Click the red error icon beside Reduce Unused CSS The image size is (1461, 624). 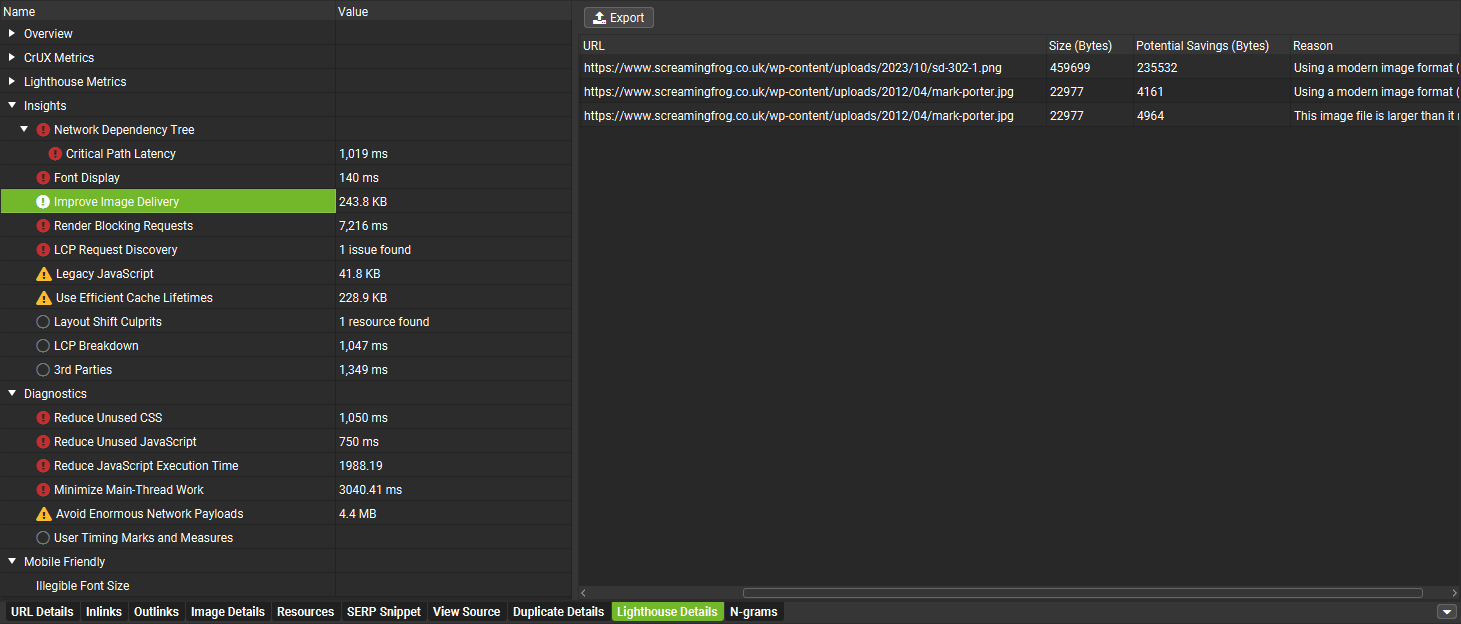coord(43,418)
